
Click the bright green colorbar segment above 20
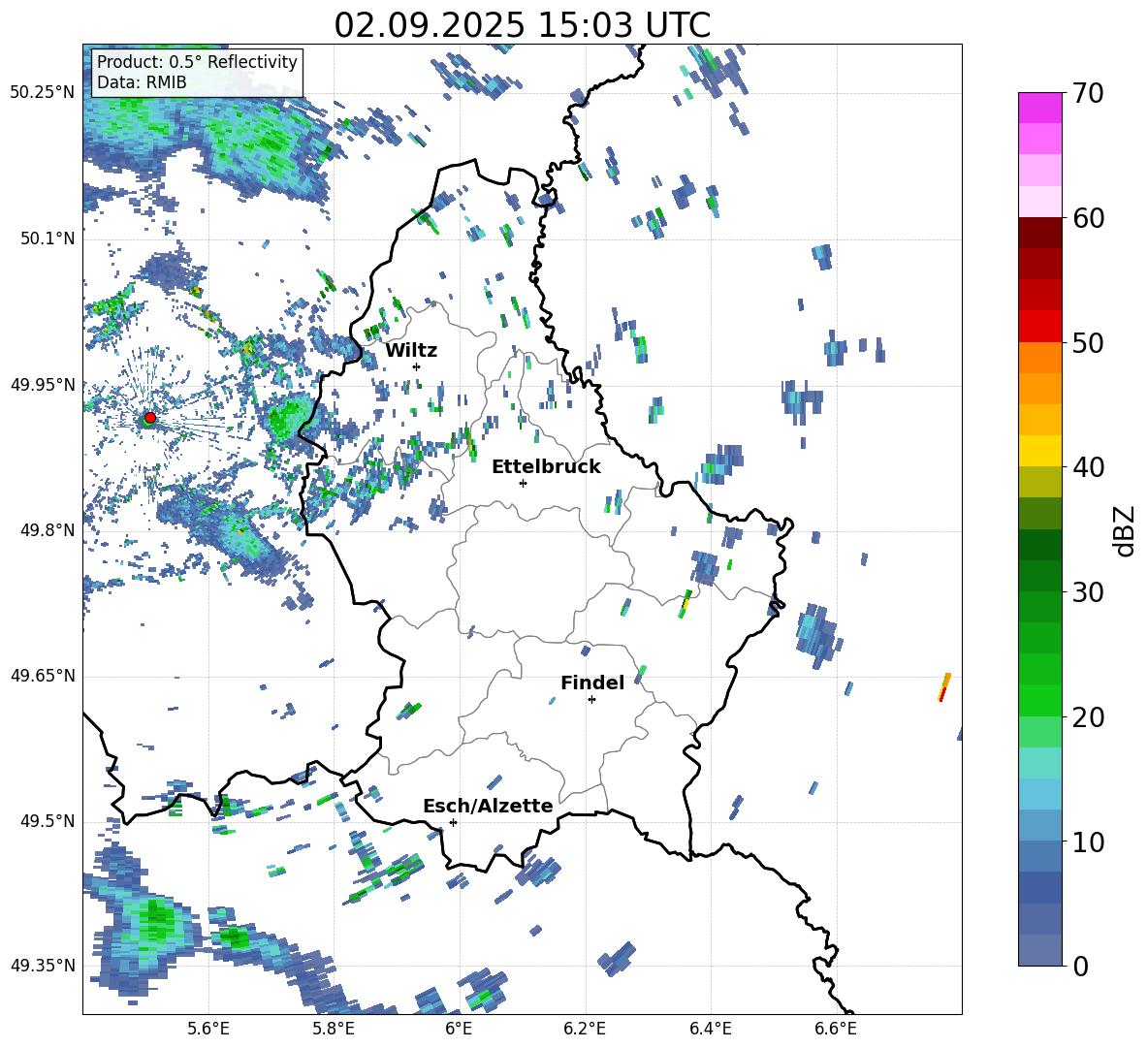(x=1039, y=700)
